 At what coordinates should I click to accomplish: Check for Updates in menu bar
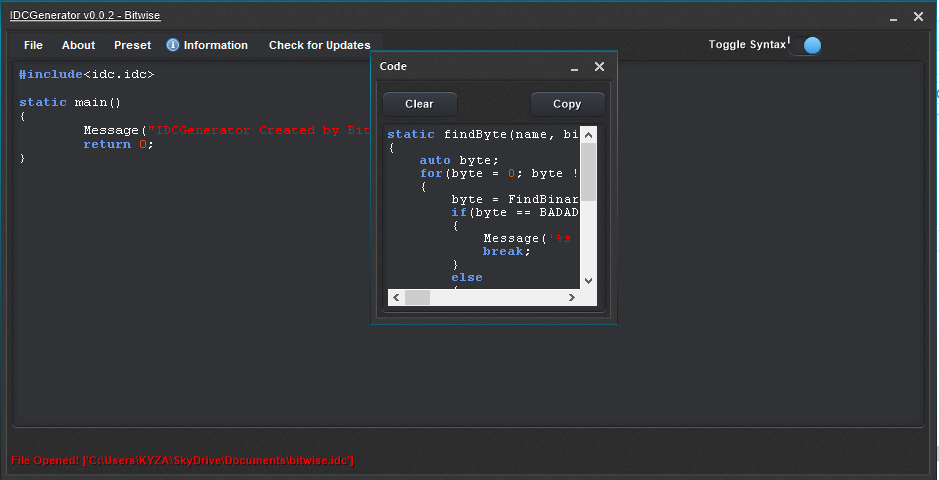[319, 45]
